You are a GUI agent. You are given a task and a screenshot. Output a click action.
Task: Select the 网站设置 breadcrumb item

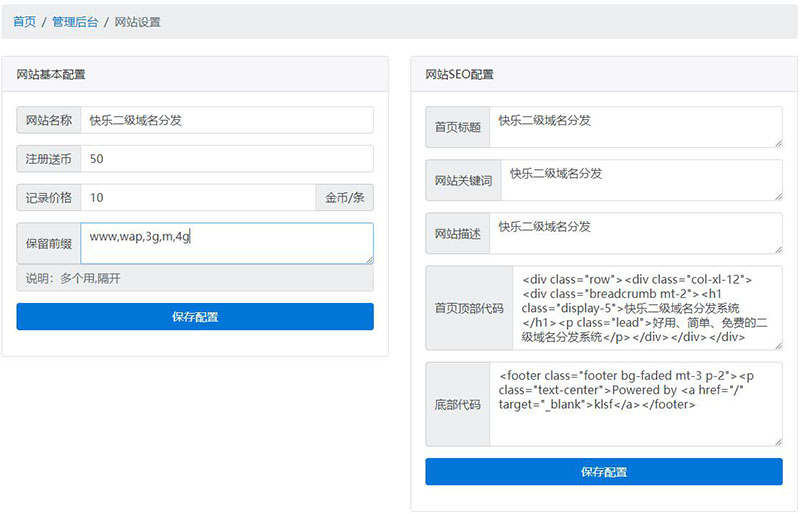coord(137,22)
